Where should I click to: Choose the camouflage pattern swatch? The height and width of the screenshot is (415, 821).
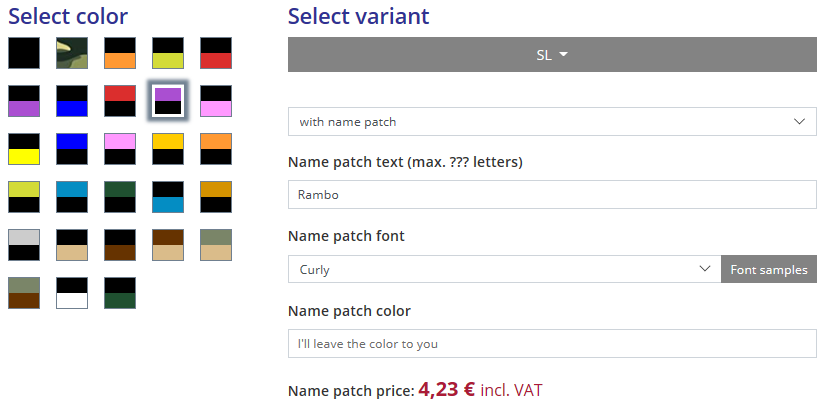click(72, 53)
